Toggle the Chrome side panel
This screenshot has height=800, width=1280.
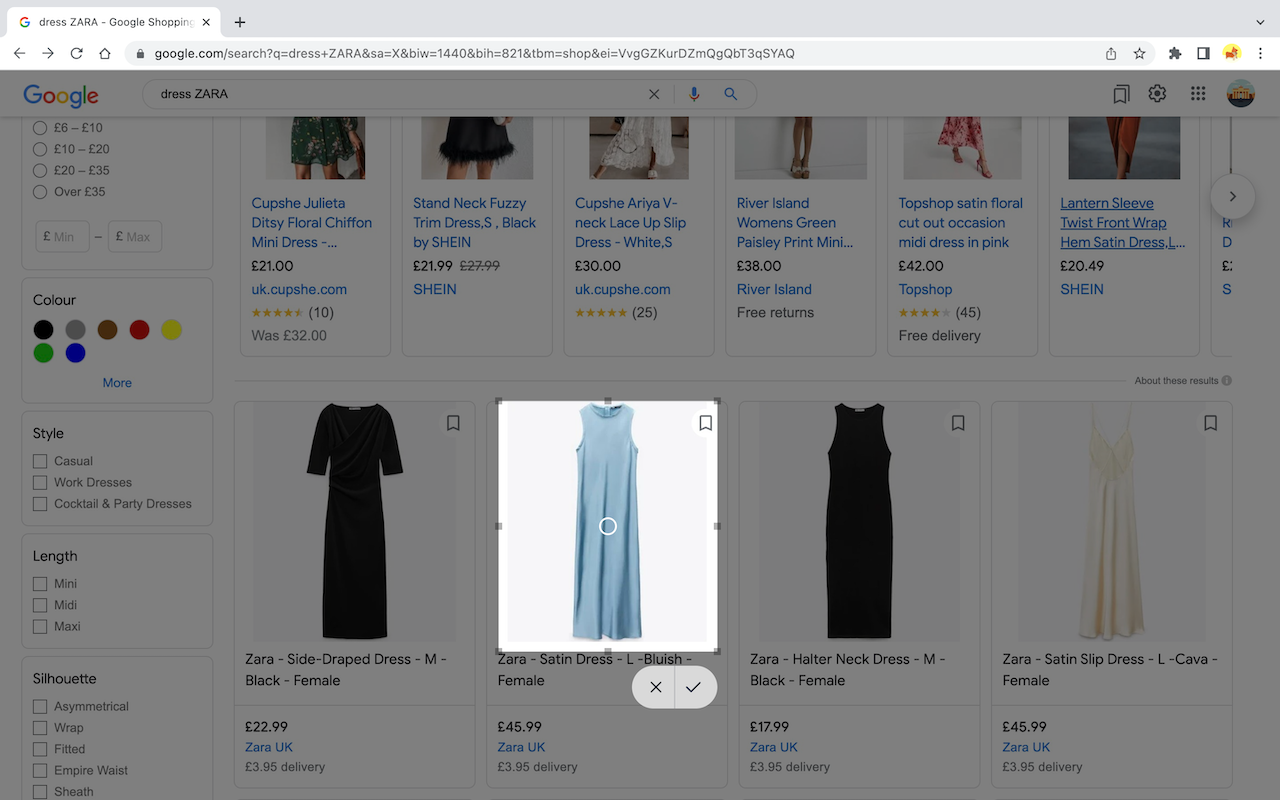pos(1203,53)
